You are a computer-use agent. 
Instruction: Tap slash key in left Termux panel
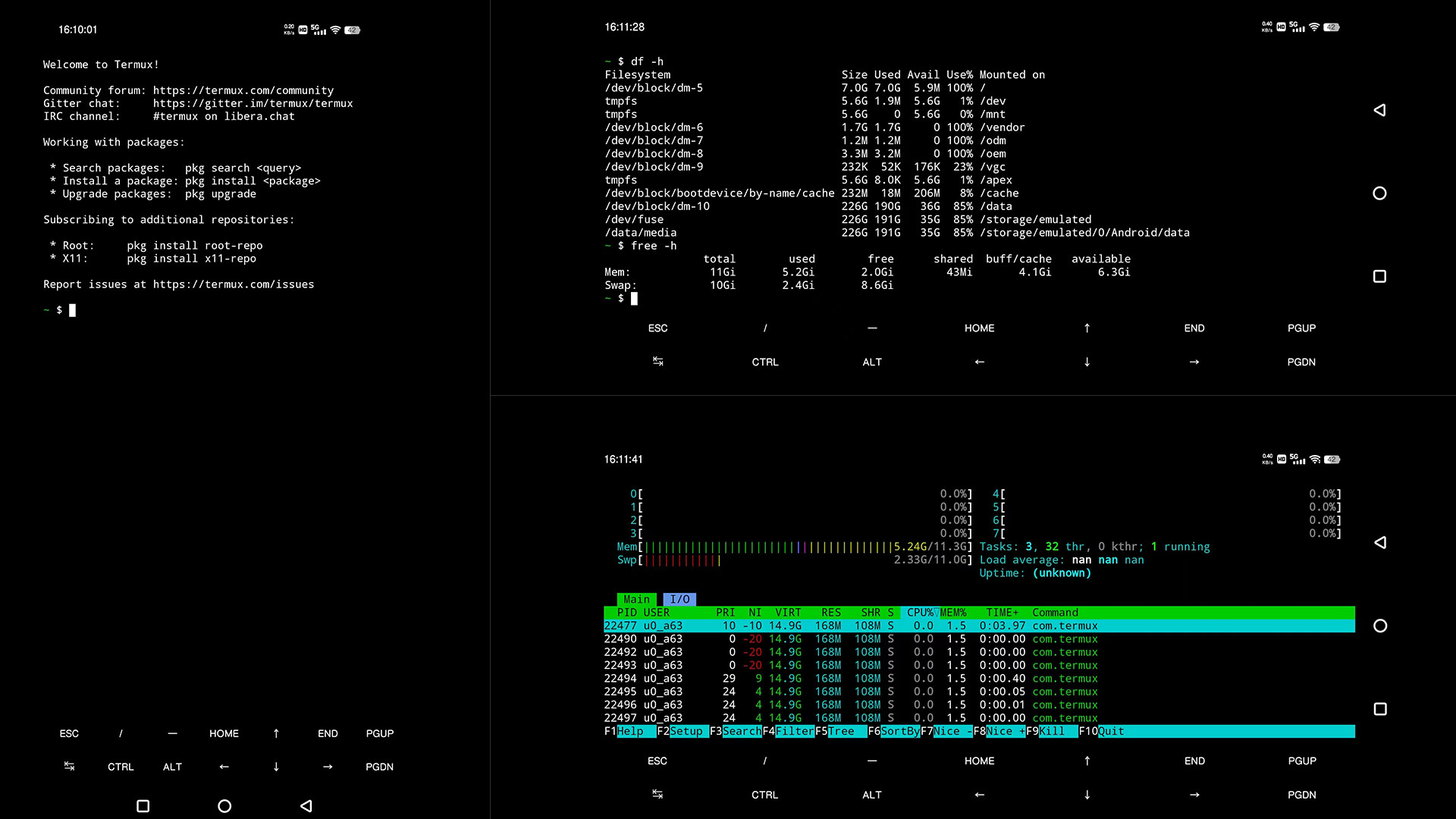pyautogui.click(x=121, y=733)
